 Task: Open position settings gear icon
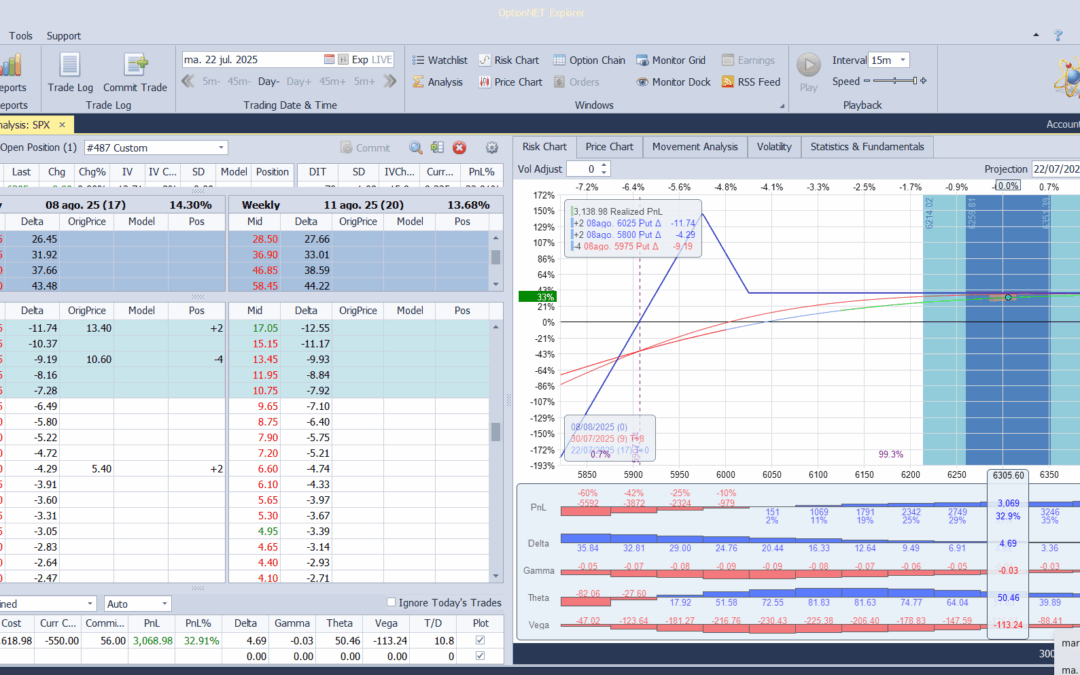click(491, 148)
